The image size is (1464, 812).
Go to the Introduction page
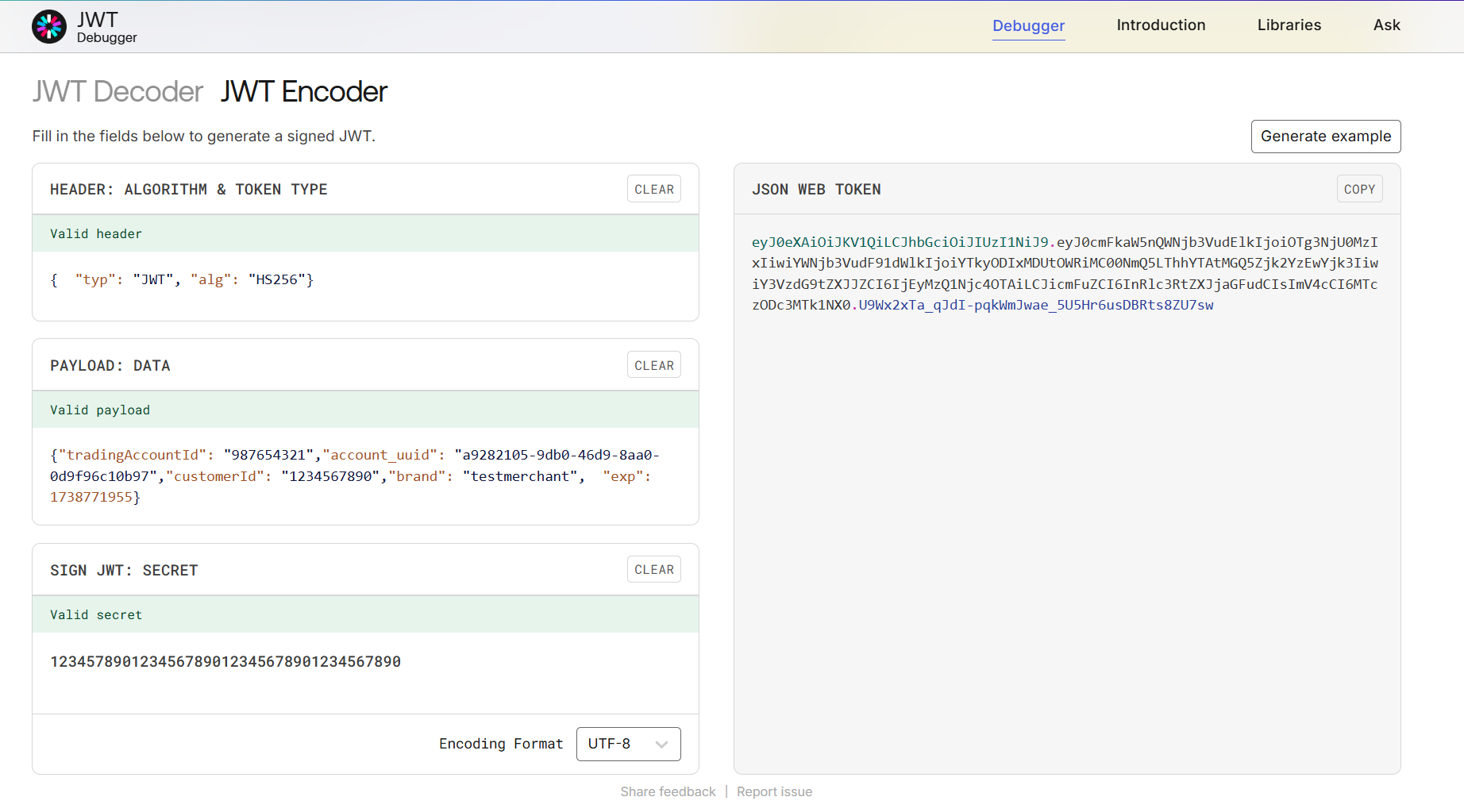pyautogui.click(x=1160, y=25)
